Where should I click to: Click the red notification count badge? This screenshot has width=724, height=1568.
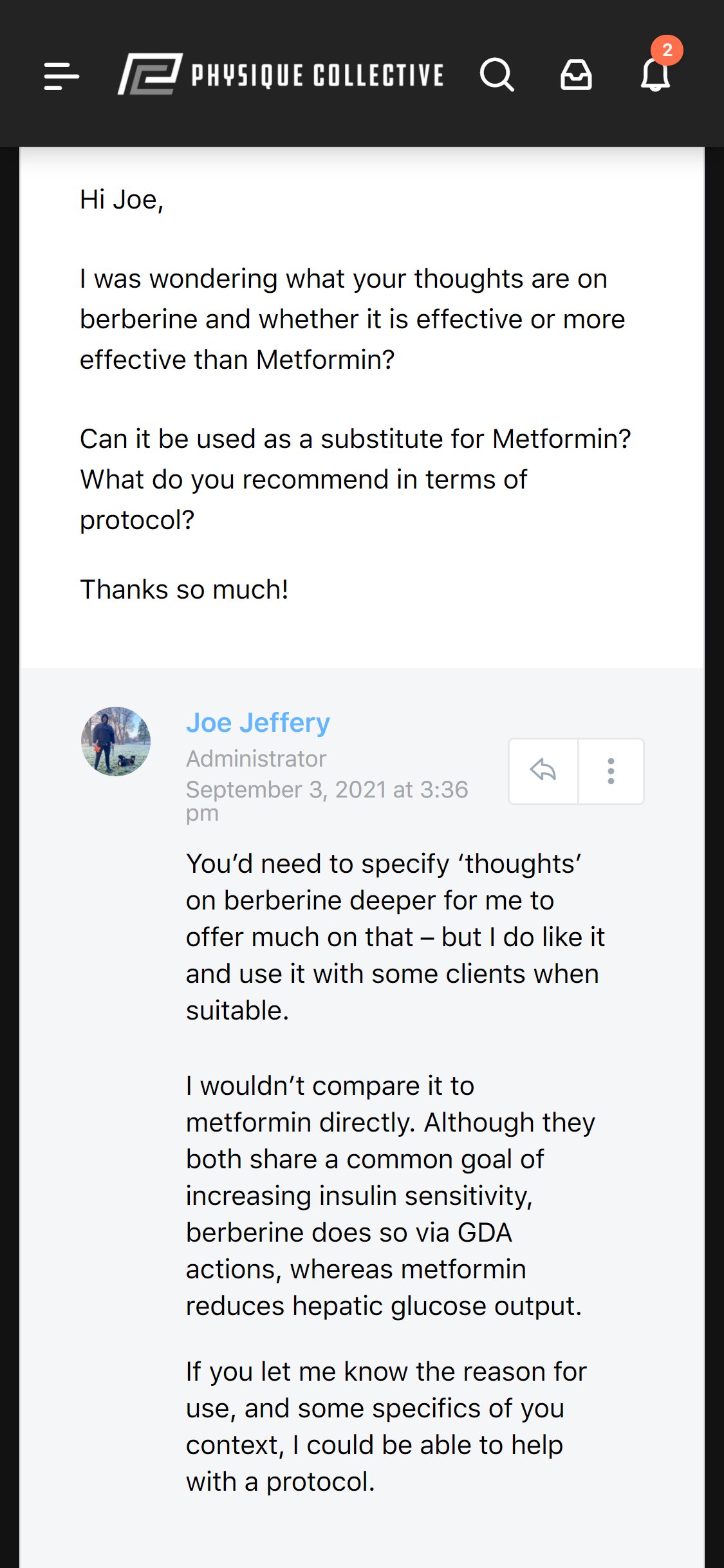pyautogui.click(x=667, y=50)
